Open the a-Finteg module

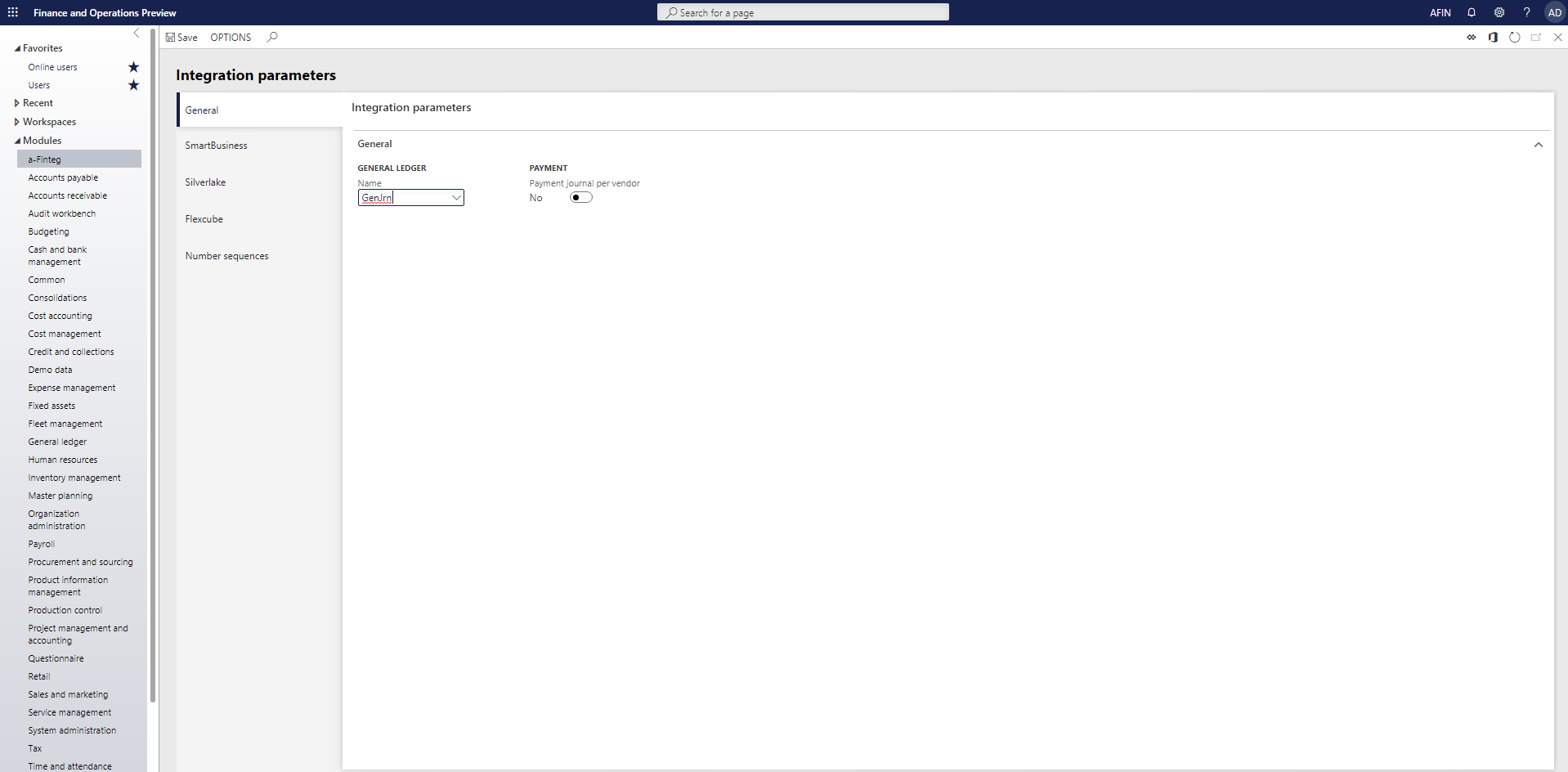click(79, 159)
